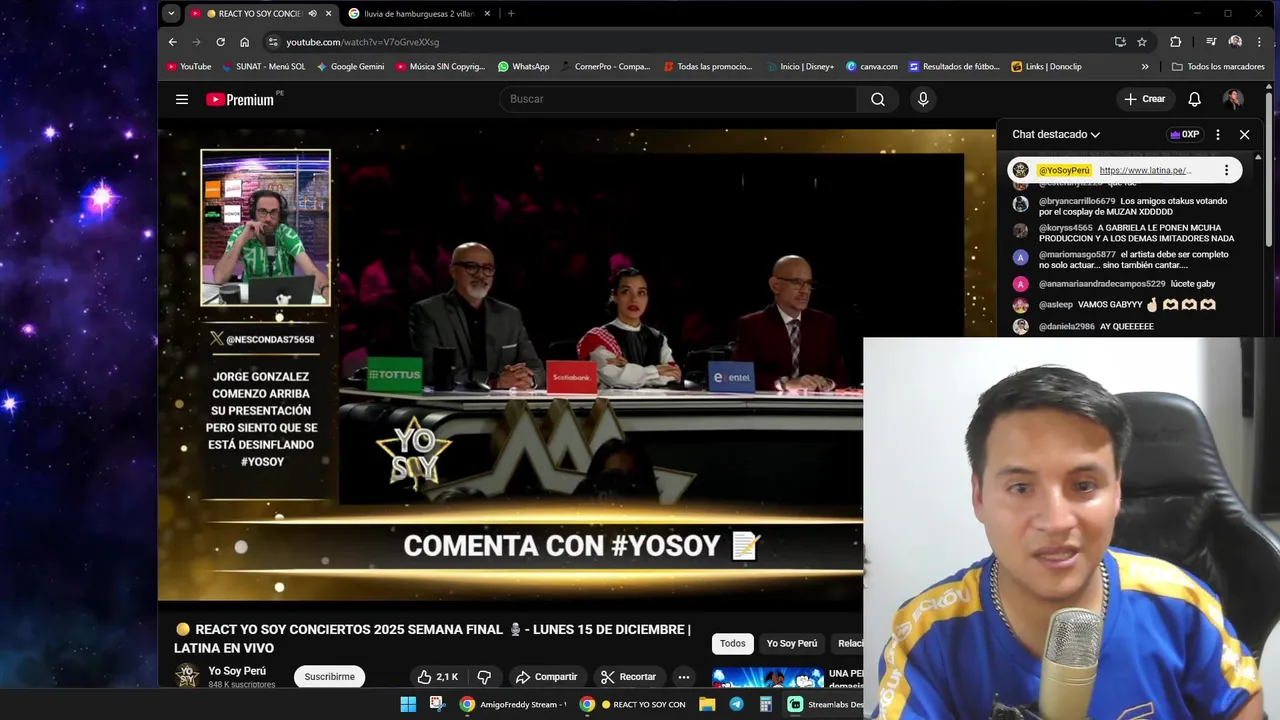Screen dimensions: 1280x720
Task: Open the Chrome extensions puzzle icon
Action: 1175,42
